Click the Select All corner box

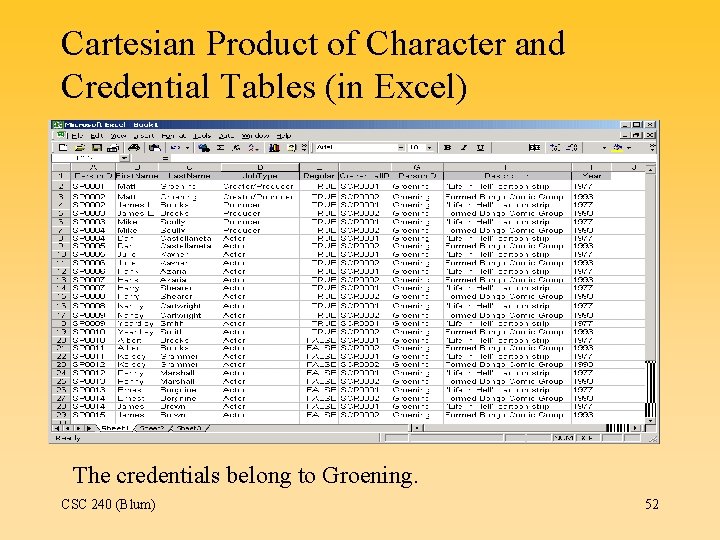(x=61, y=167)
